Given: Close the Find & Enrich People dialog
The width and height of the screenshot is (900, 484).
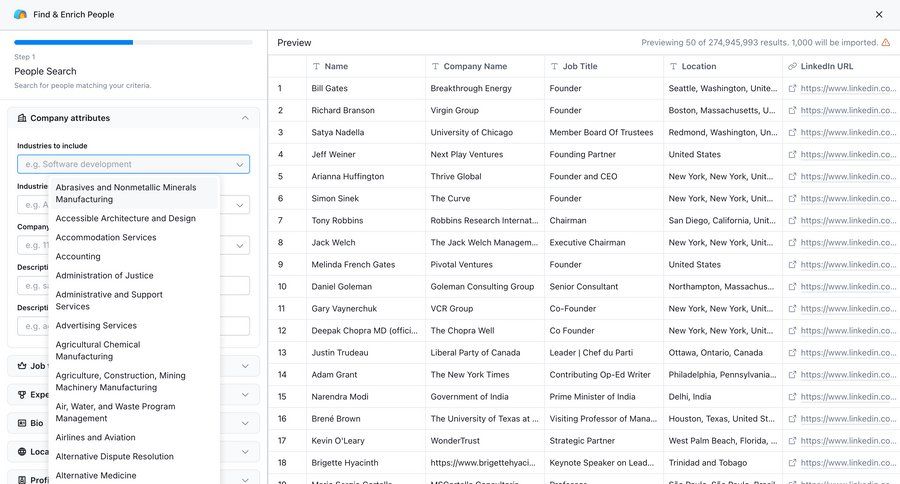Looking at the screenshot, I should point(879,14).
